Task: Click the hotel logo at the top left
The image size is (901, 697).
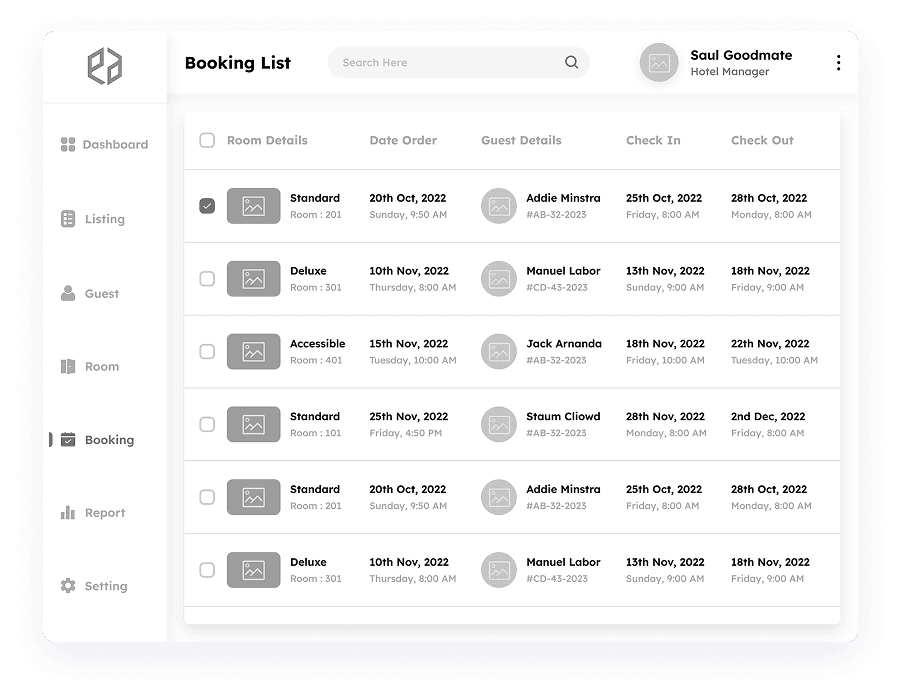Action: 104,66
